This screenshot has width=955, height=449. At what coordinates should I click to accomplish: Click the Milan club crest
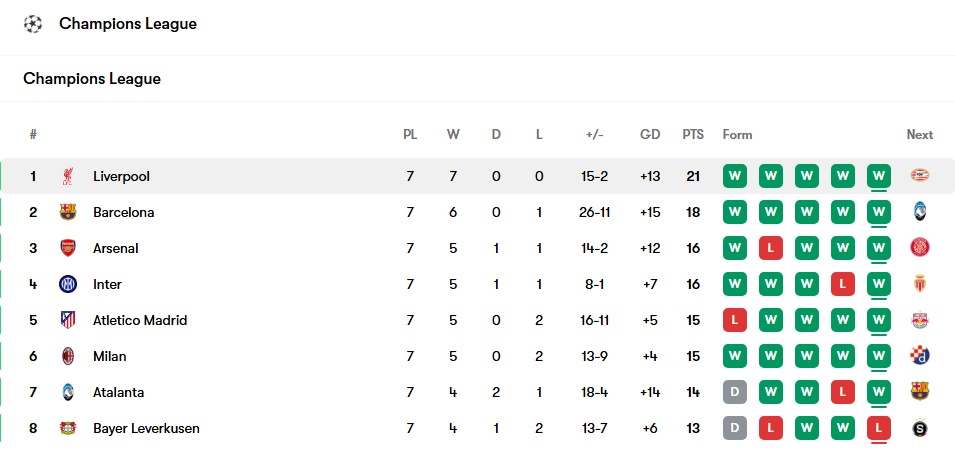[x=68, y=356]
